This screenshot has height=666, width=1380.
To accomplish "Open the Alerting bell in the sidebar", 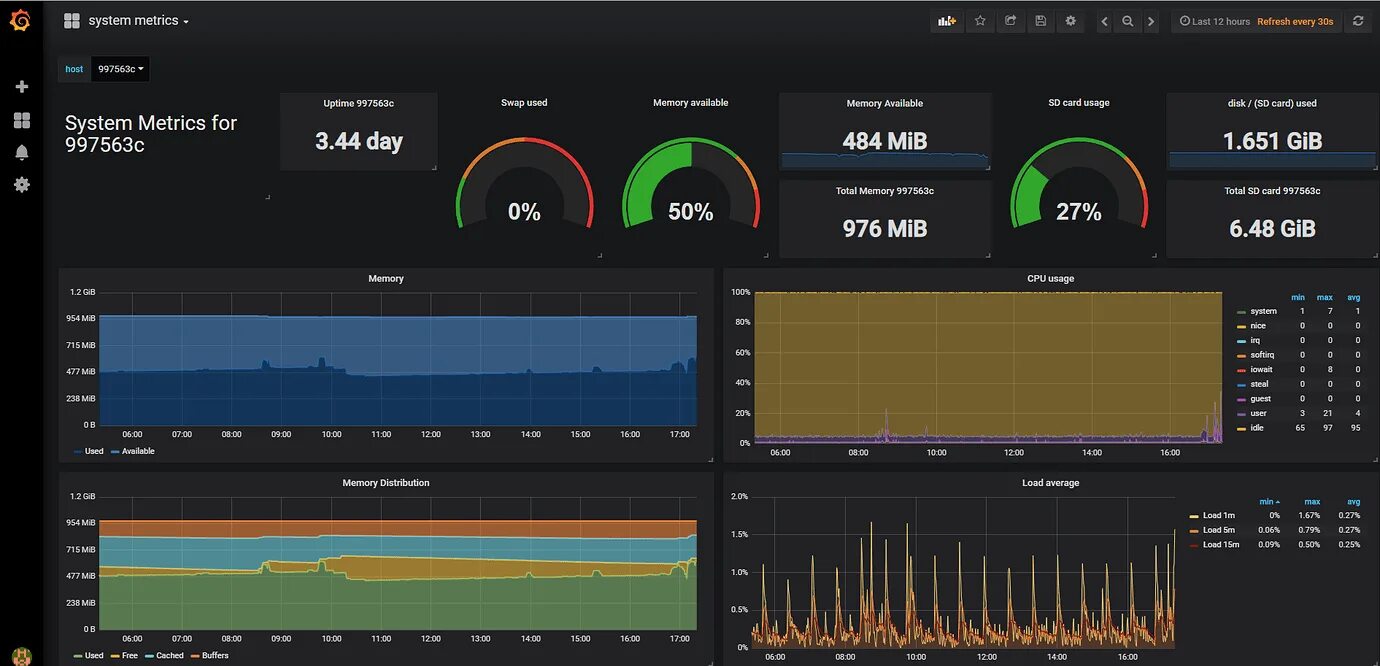I will [22, 151].
